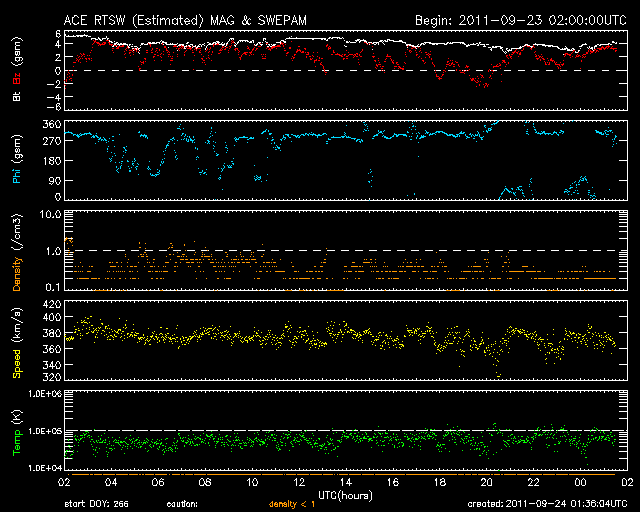The height and width of the screenshot is (512, 640).
Task: Click the '06' hour tick label
Action: click(158, 483)
